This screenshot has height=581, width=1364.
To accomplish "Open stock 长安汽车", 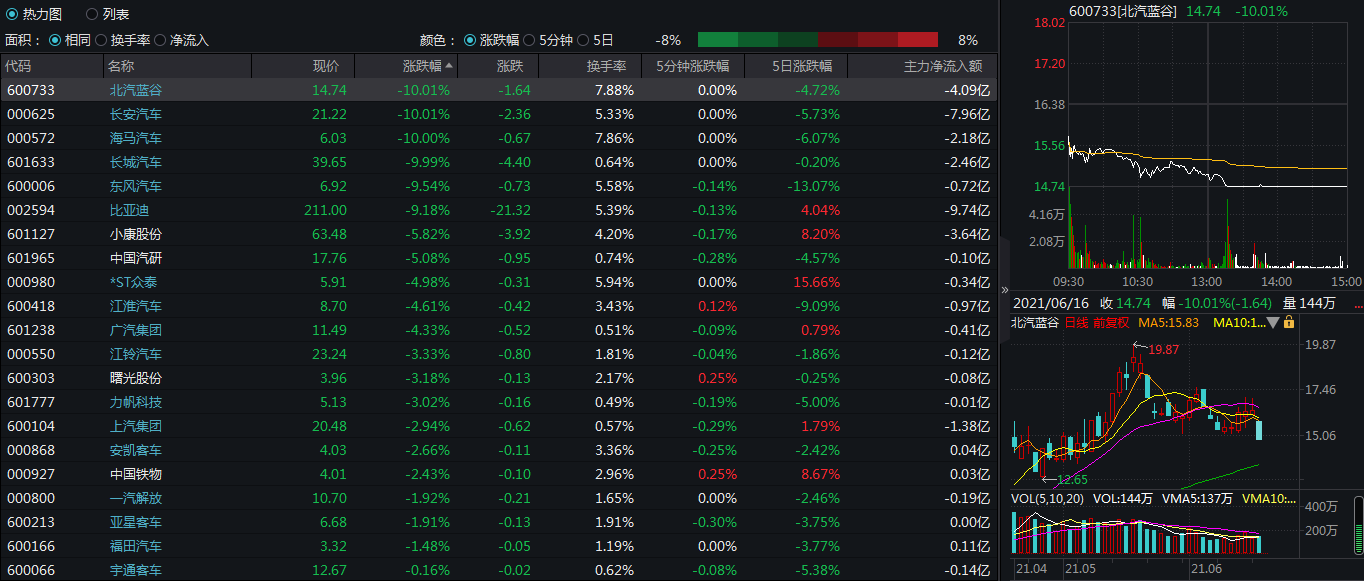I will click(136, 114).
